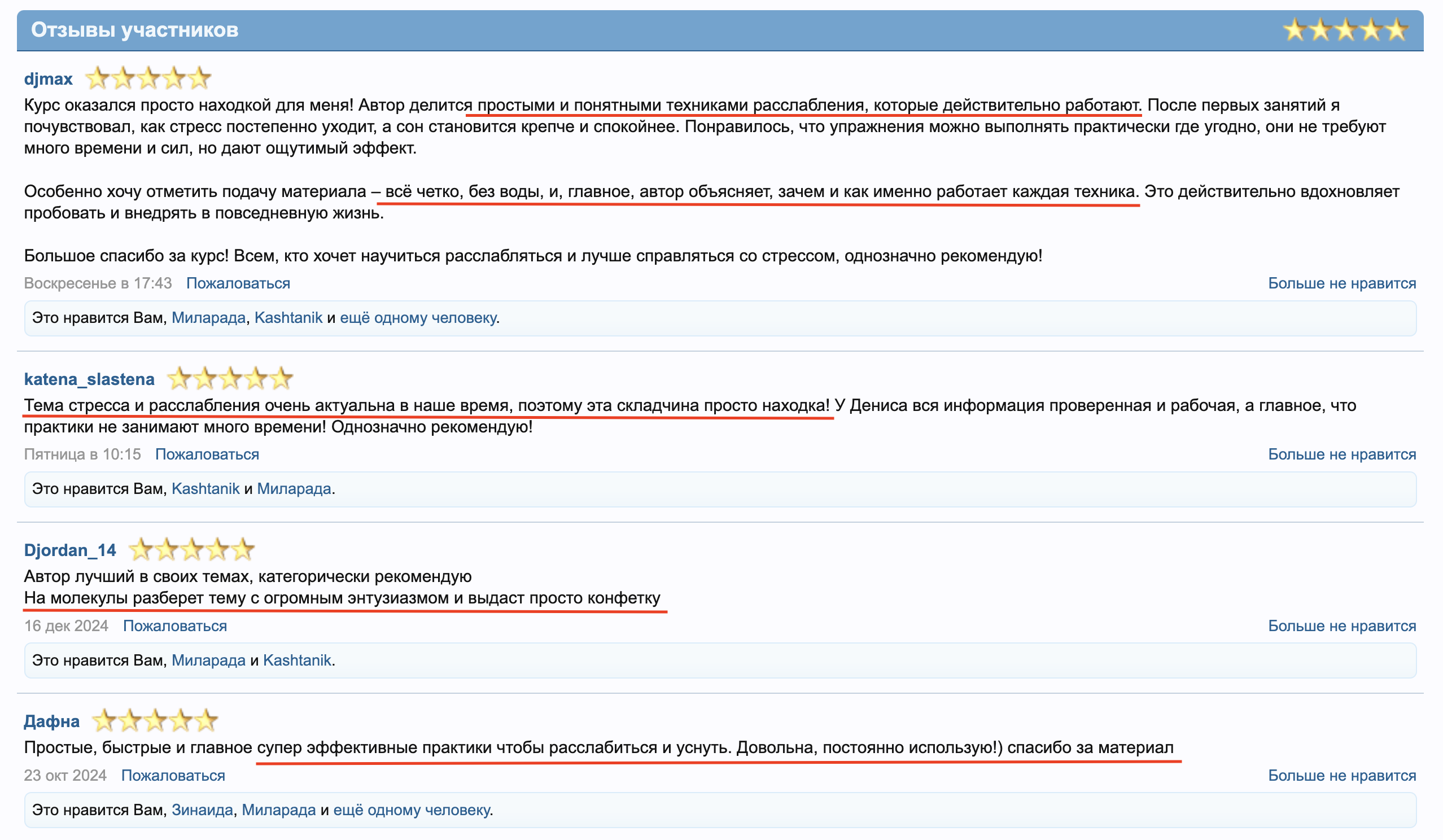Expand 'ещё одному человеку' under Дафна review

click(411, 810)
